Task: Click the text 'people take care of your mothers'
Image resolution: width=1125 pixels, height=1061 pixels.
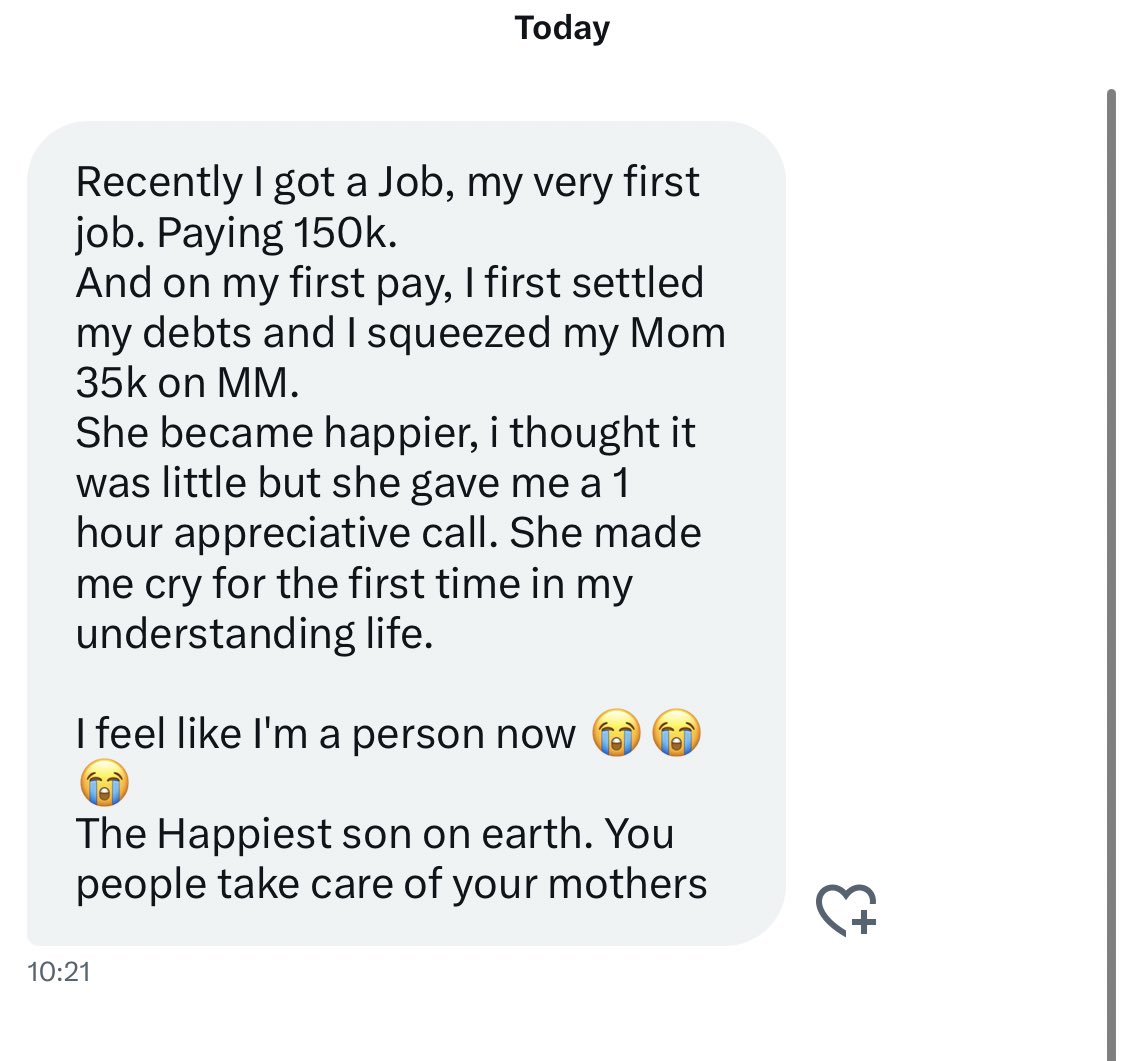Action: (392, 885)
